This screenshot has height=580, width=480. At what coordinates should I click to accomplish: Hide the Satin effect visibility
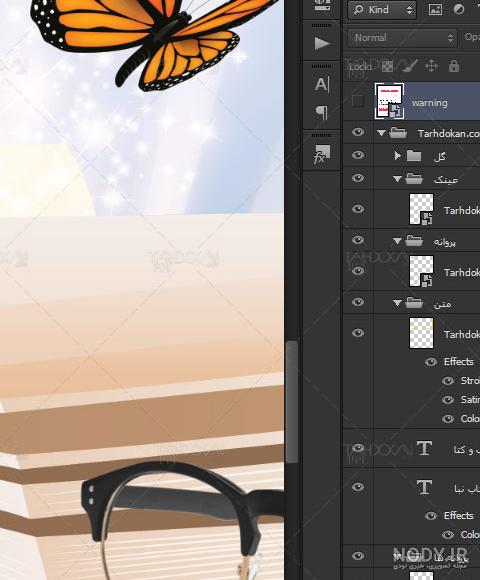[448, 399]
